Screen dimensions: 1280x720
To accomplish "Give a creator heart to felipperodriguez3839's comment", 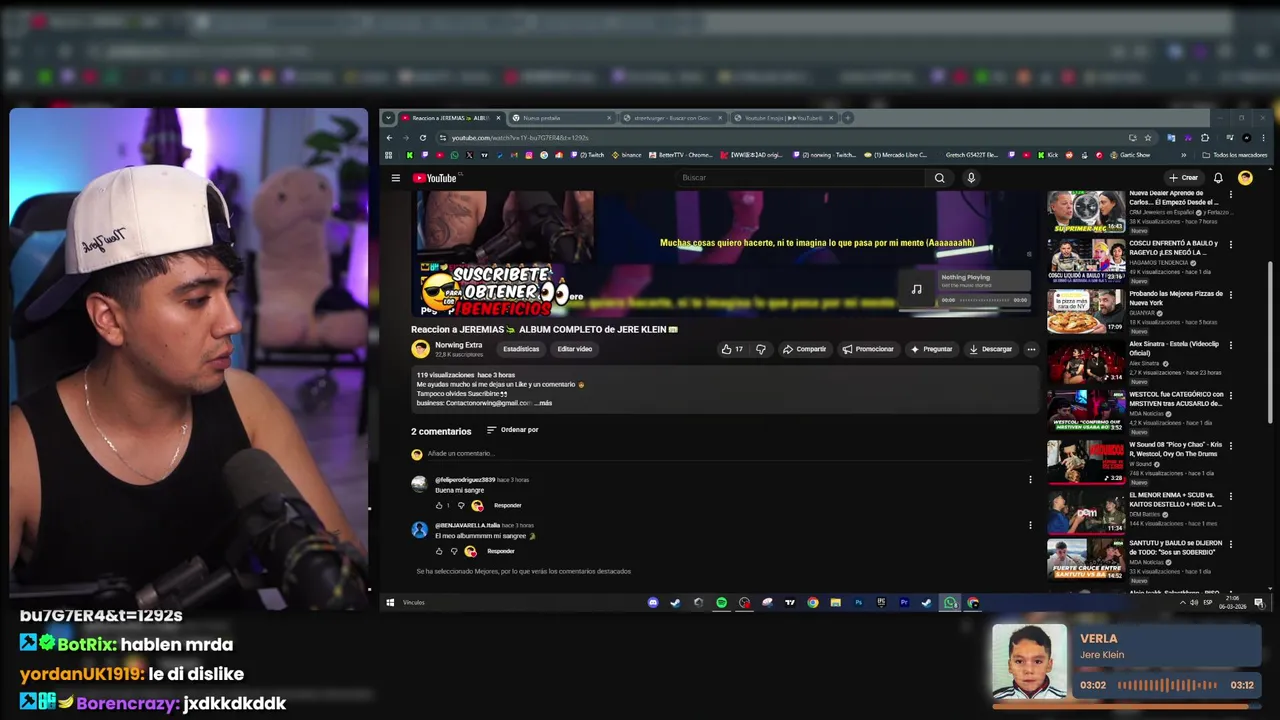I will click(x=477, y=505).
